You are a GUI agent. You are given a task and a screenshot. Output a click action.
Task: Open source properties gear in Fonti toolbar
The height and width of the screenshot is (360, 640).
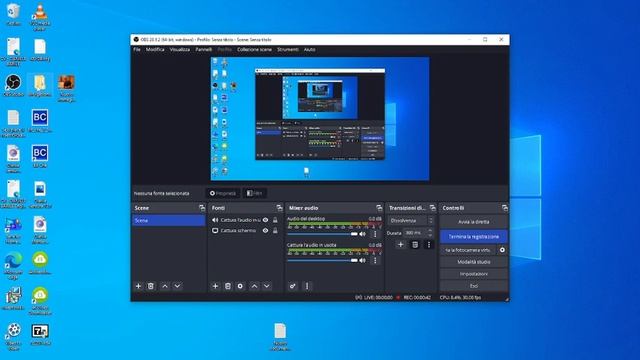pos(240,286)
